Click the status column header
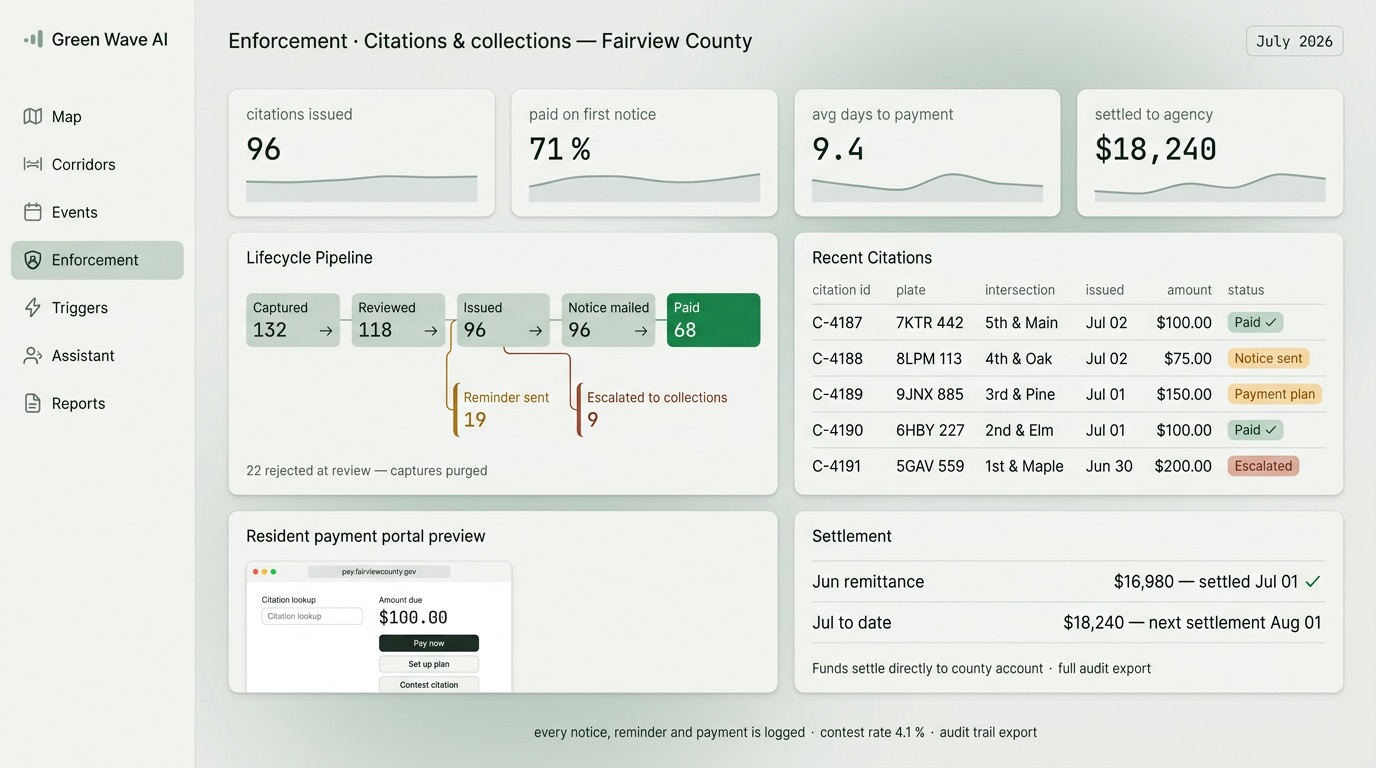The height and width of the screenshot is (768, 1376). pos(1246,290)
